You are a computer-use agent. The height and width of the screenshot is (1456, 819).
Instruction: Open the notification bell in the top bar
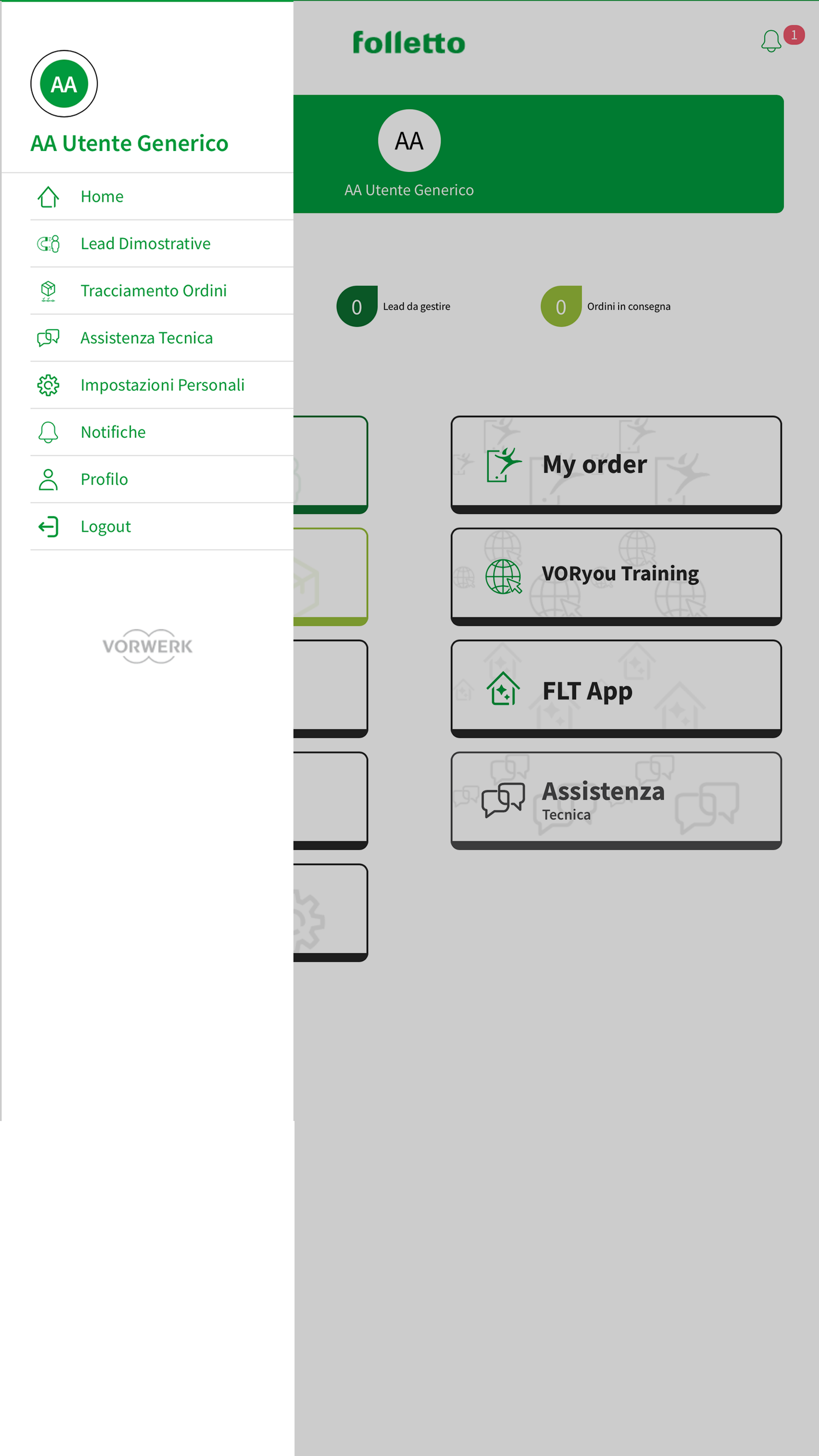pyautogui.click(x=771, y=41)
